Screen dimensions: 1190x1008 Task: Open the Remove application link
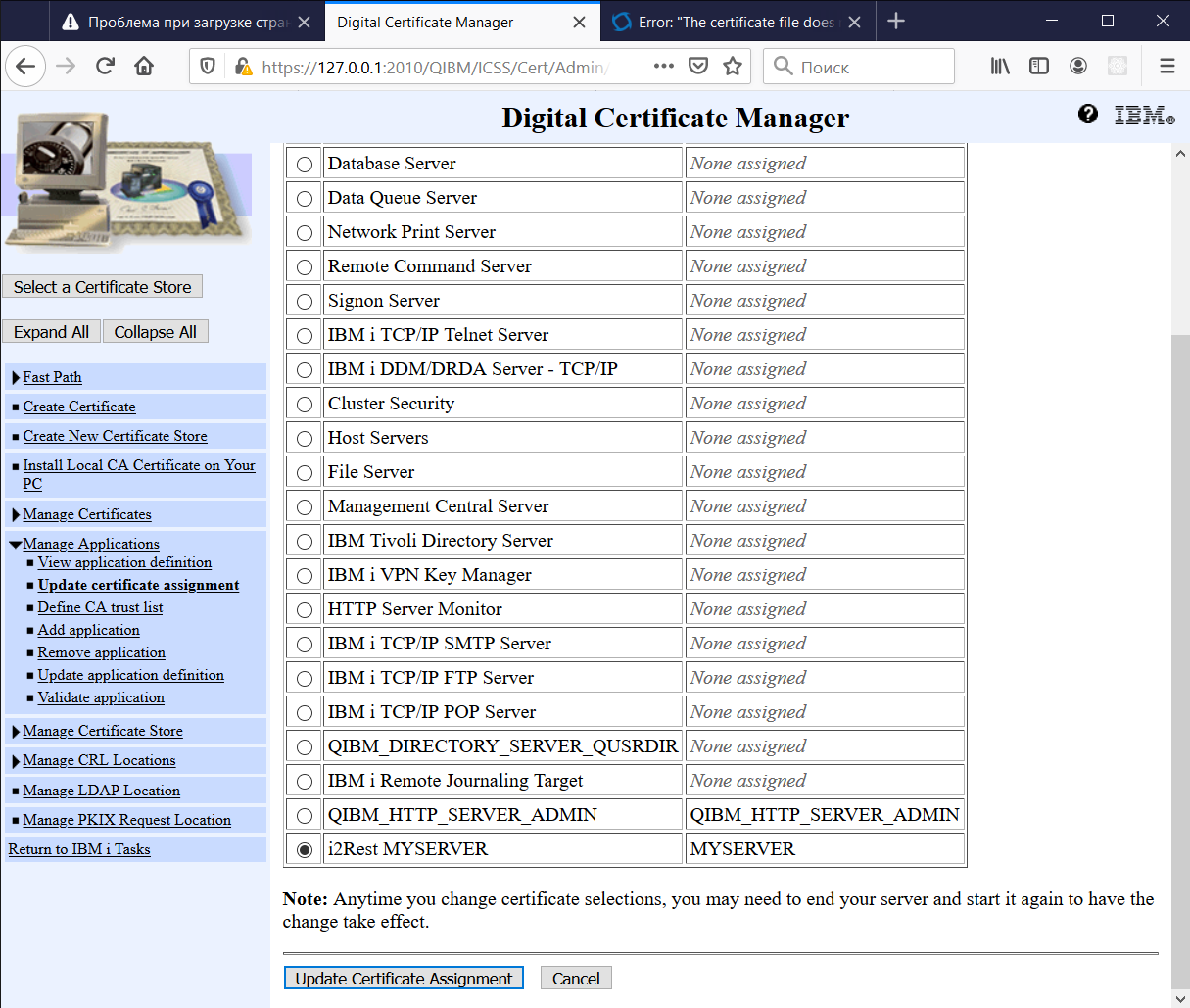[x=101, y=652]
